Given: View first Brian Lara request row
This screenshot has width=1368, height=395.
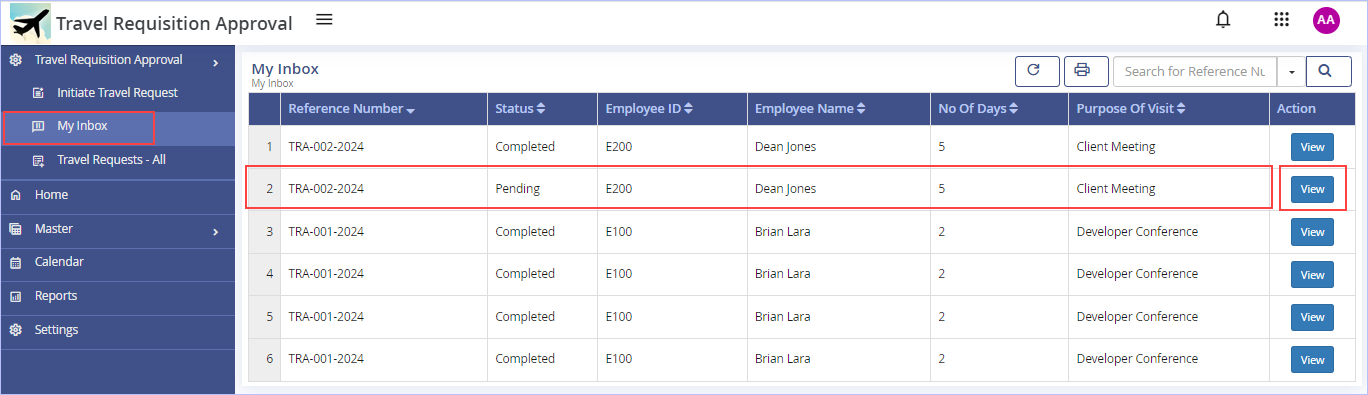Looking at the screenshot, I should pyautogui.click(x=1312, y=232).
